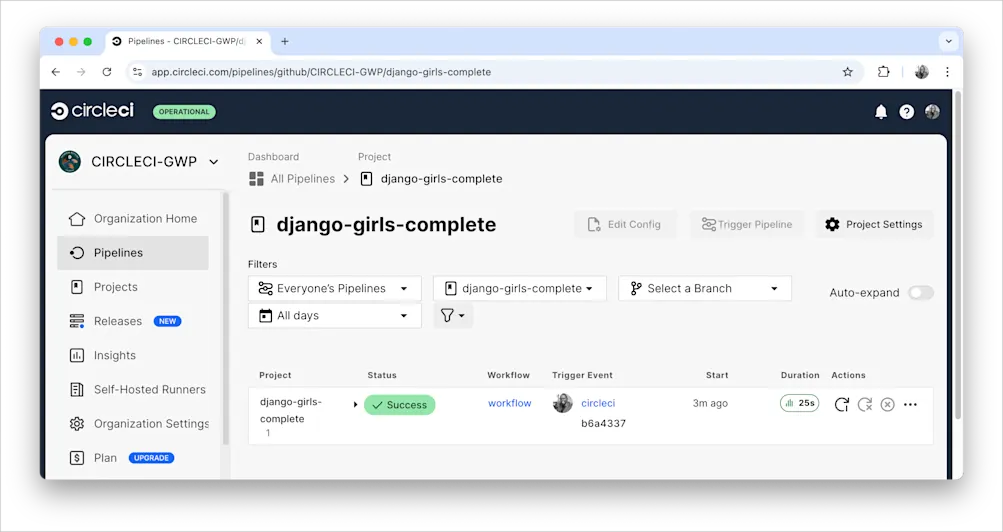Open a new browser tab
The image size is (1003, 532).
coord(285,42)
